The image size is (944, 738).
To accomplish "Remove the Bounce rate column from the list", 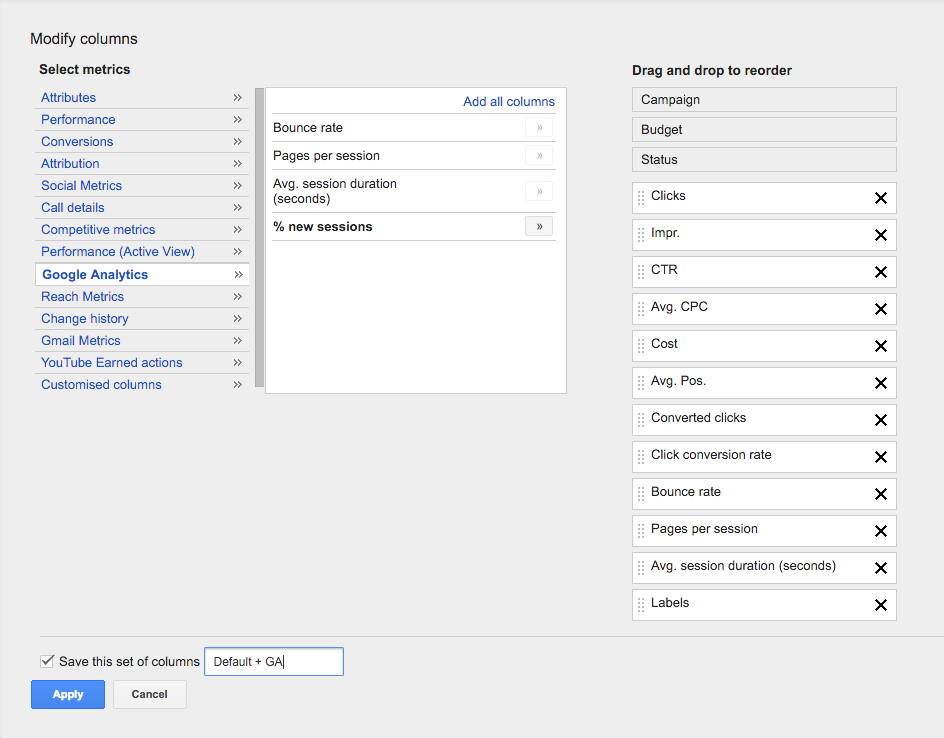I will coord(881,494).
